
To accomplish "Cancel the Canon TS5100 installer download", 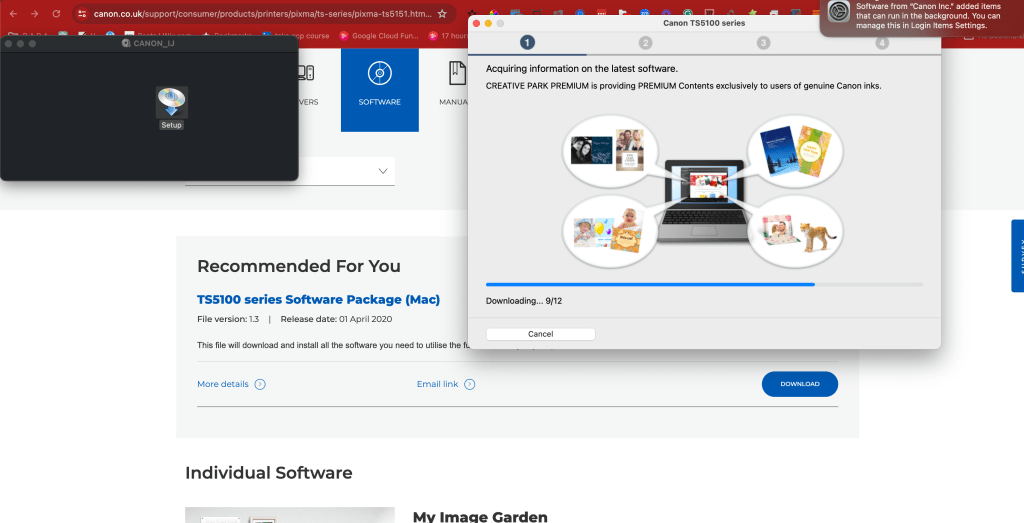I will tap(540, 334).
